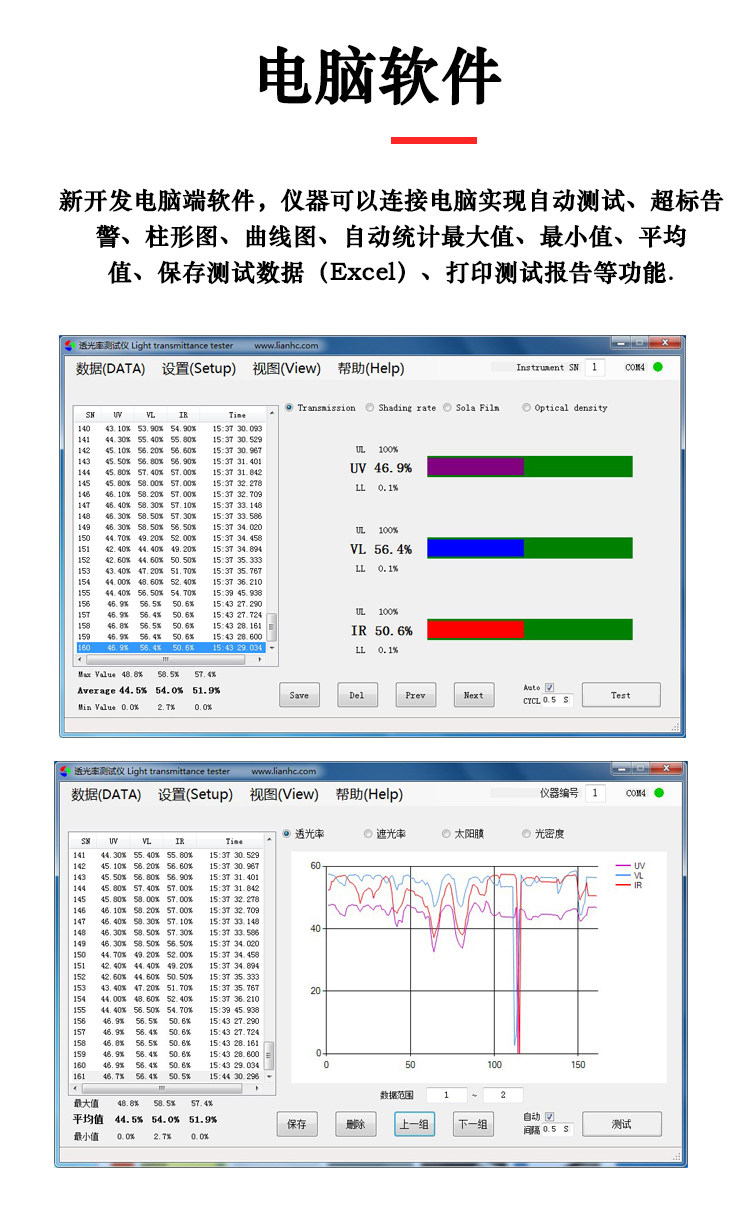This screenshot has width=750, height=1232.
Task: Click the app logo in lower window title bar
Action: (67, 771)
